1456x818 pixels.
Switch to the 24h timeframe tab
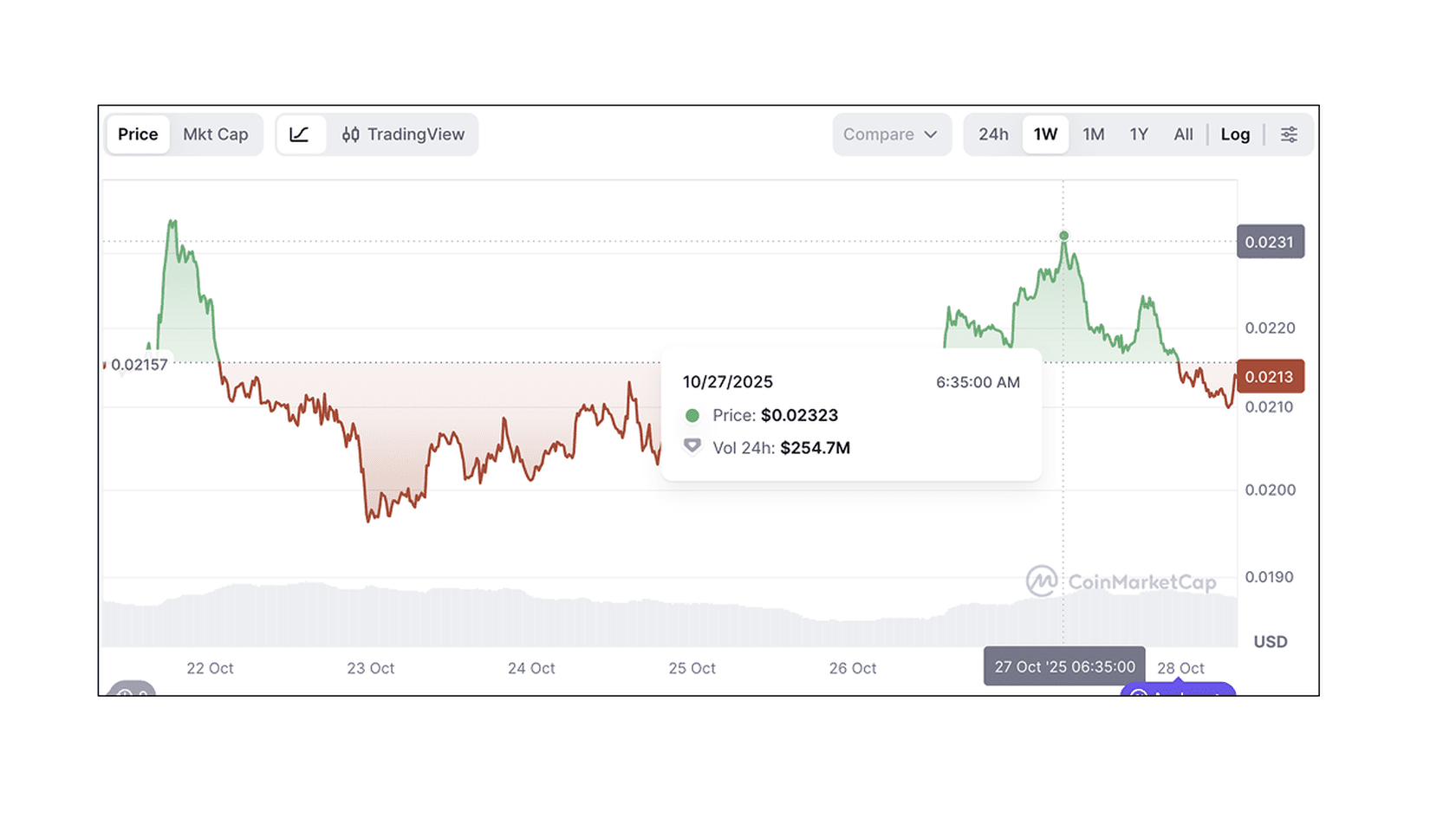[x=992, y=134]
